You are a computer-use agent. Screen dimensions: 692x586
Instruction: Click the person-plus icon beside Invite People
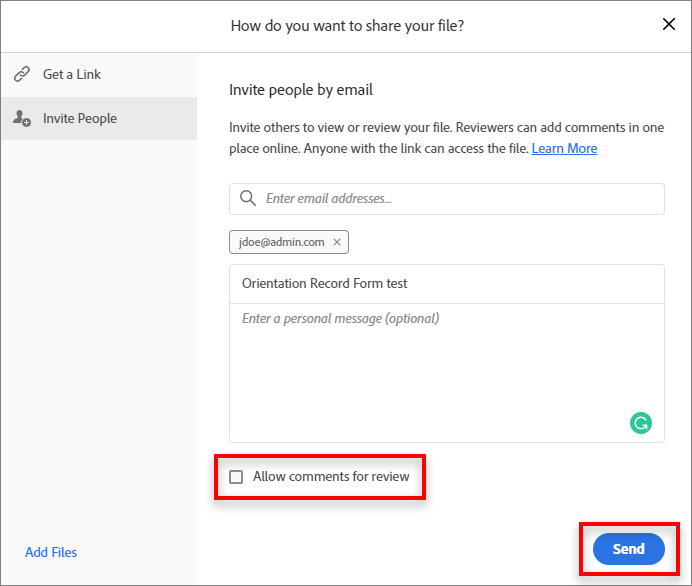[x=22, y=119]
